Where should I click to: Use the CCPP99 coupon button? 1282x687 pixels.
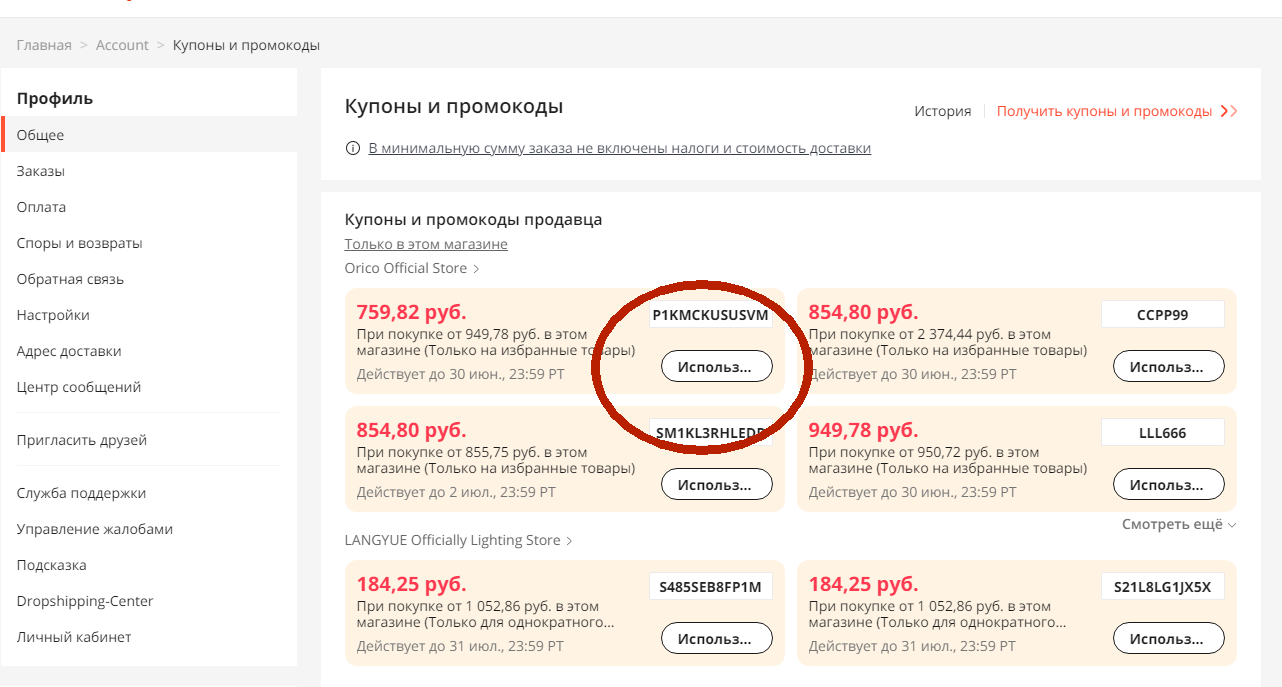click(1168, 366)
